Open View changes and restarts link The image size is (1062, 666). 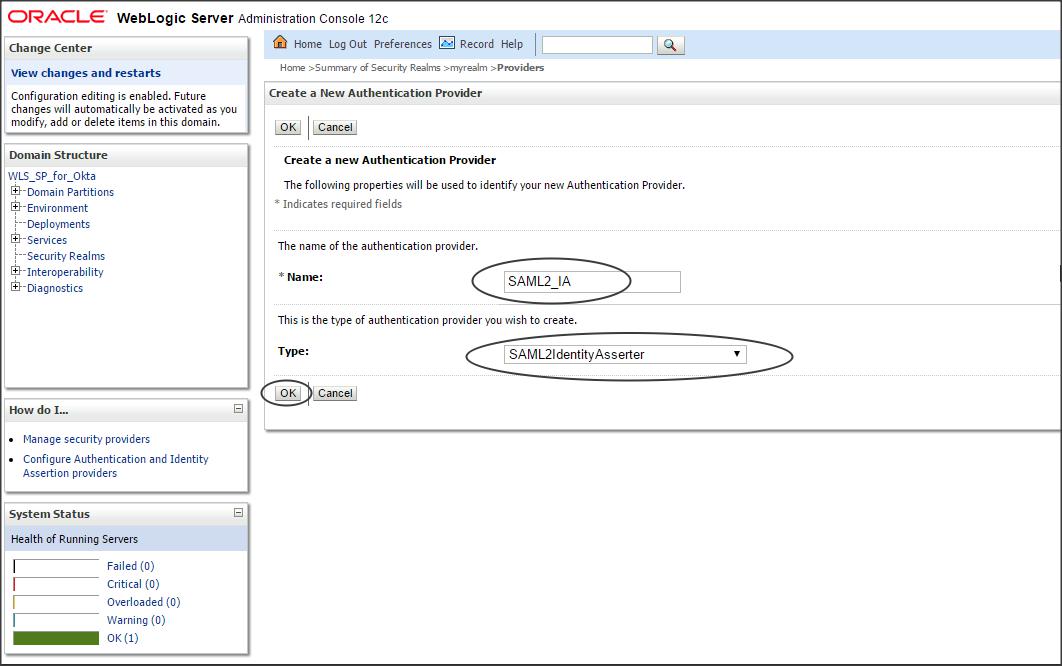(x=86, y=72)
